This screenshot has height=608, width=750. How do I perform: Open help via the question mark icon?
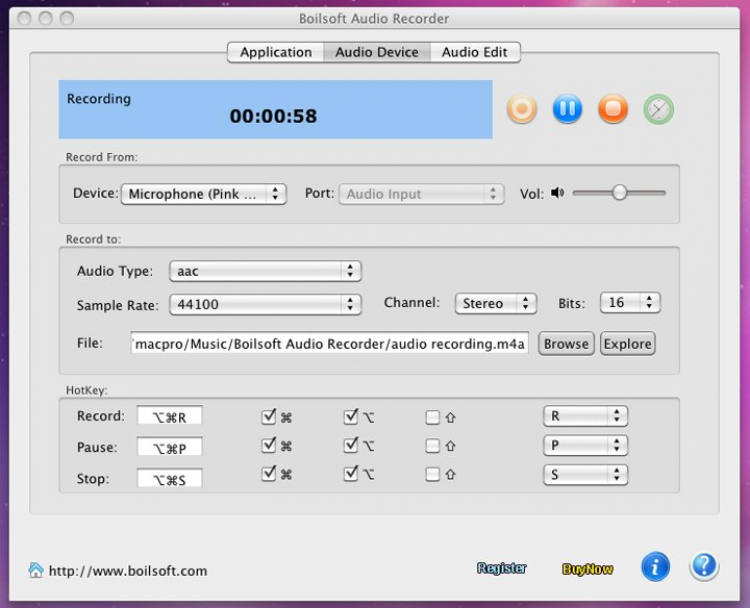(704, 568)
